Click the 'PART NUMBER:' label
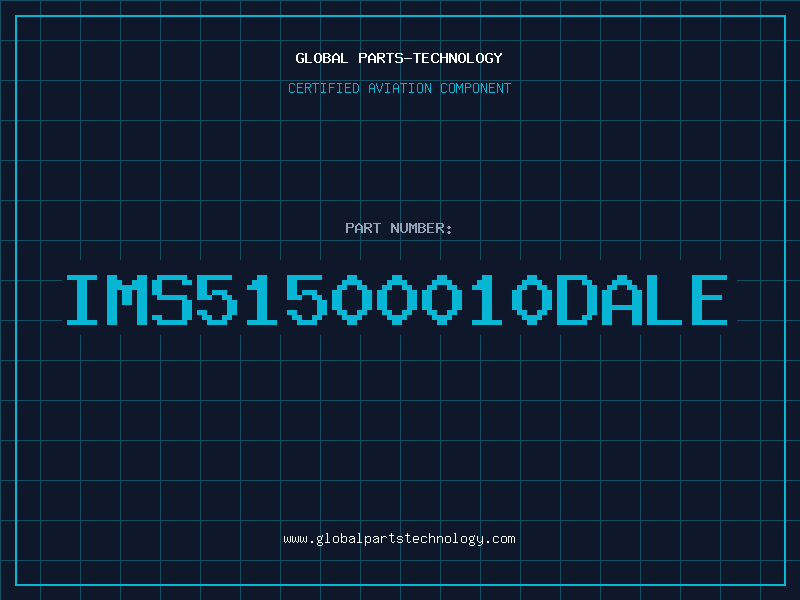800x600 pixels. 399,228
